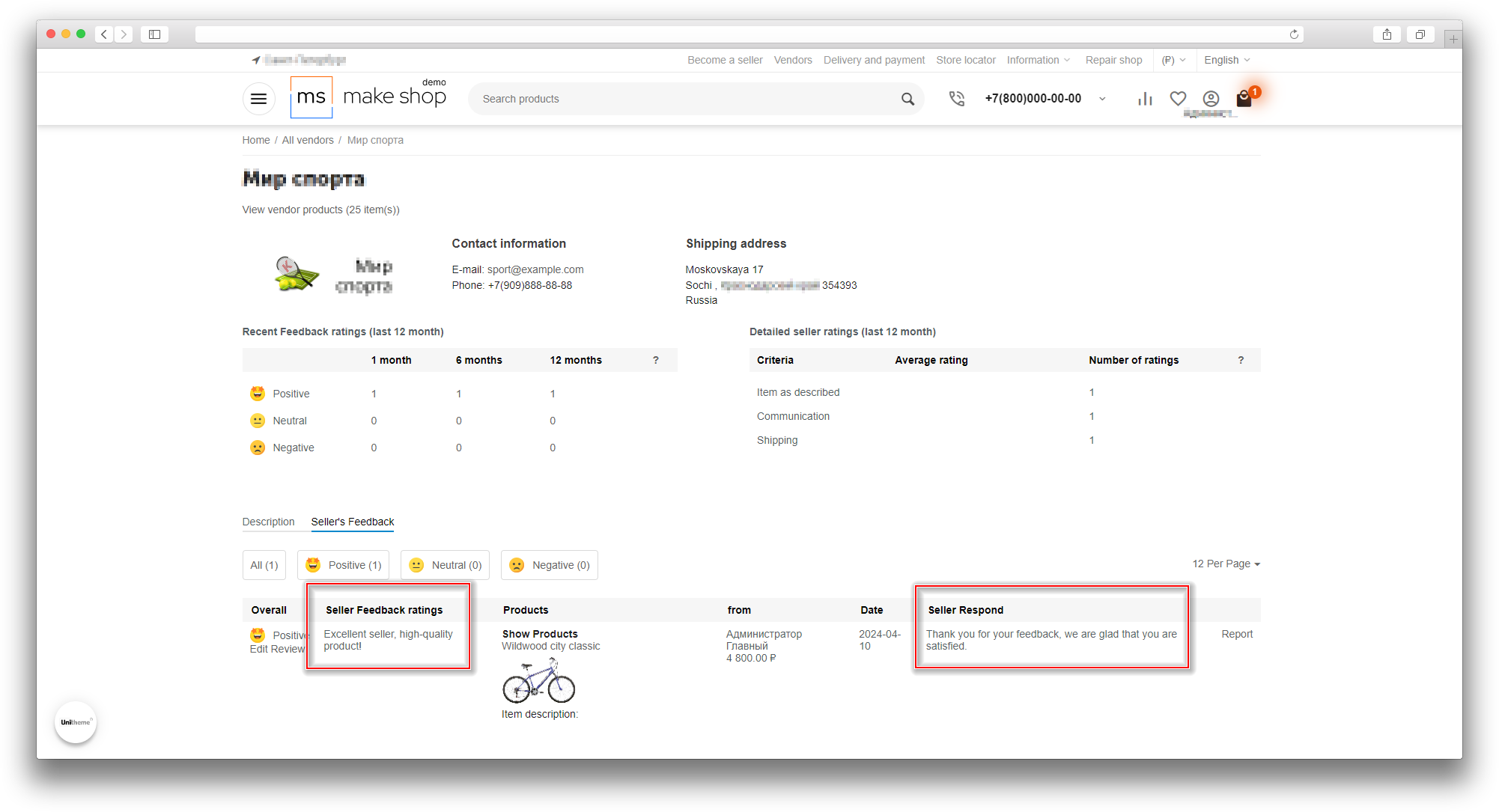Image resolution: width=1499 pixels, height=812 pixels.
Task: Open View vendor products link
Action: click(320, 210)
